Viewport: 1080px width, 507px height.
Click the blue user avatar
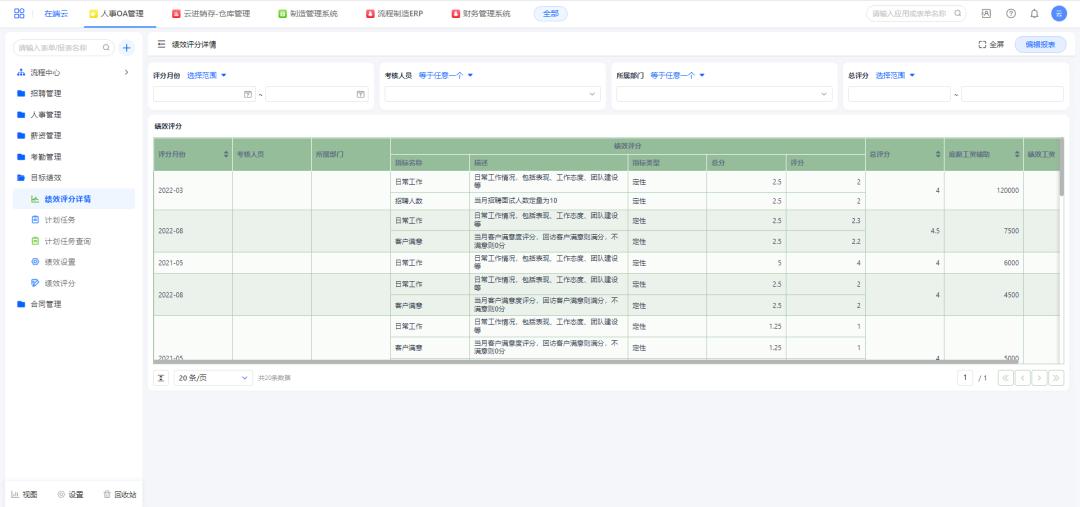(1059, 13)
